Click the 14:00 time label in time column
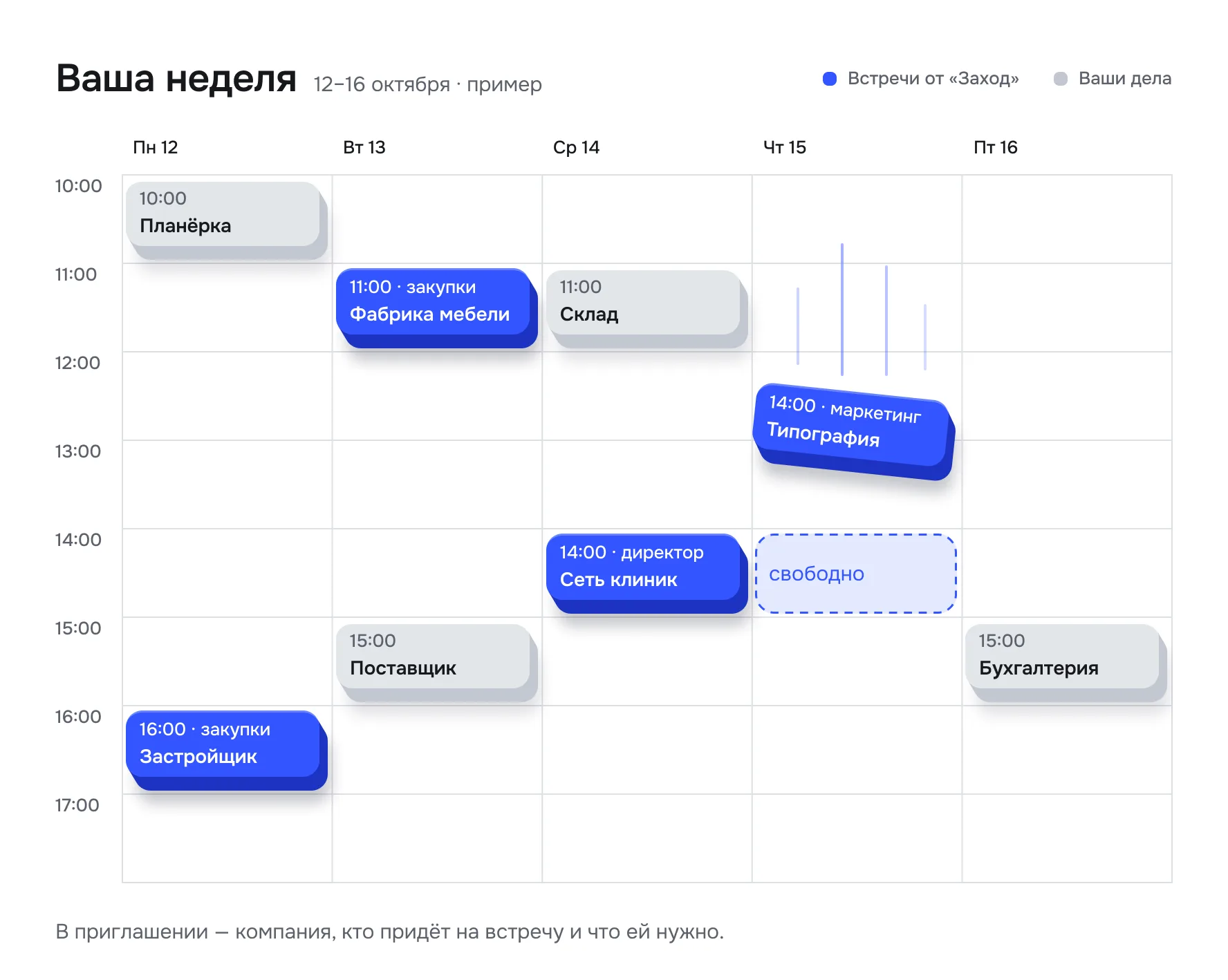Image resolution: width=1228 pixels, height=980 pixels. (x=78, y=540)
